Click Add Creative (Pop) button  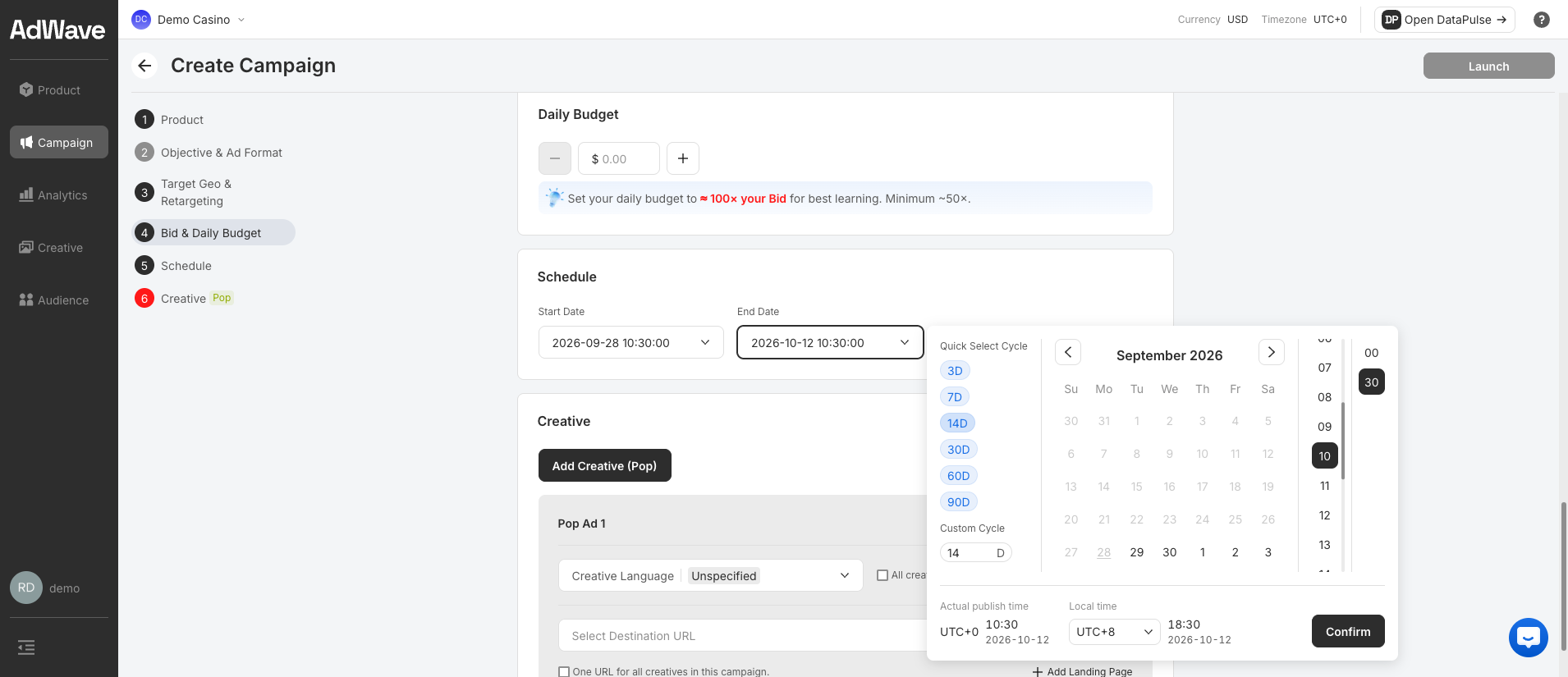point(605,466)
